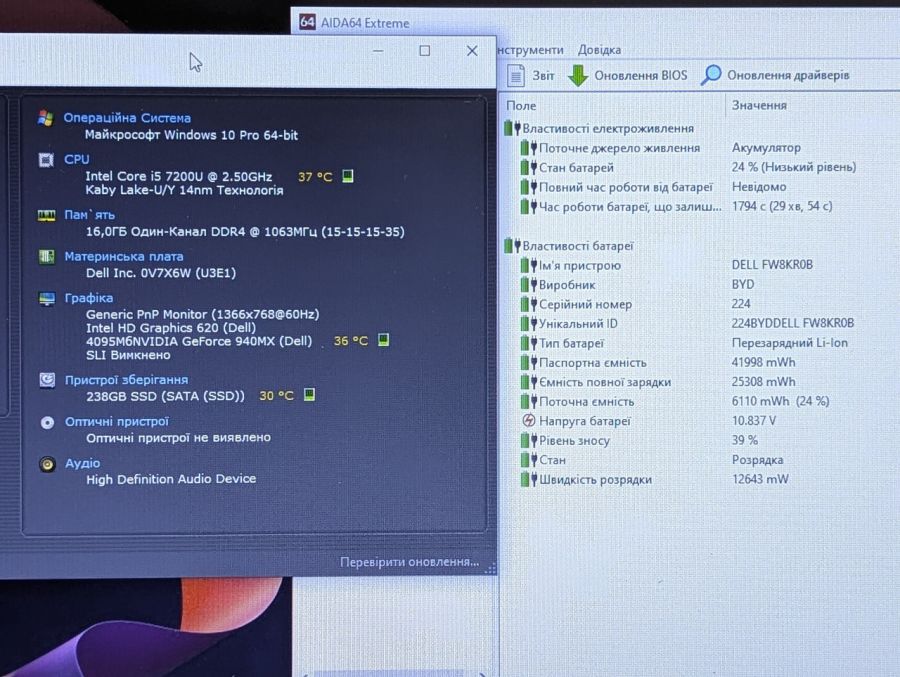This screenshot has width=900, height=677.
Task: Open the Графіка section link
Action: click(x=88, y=298)
